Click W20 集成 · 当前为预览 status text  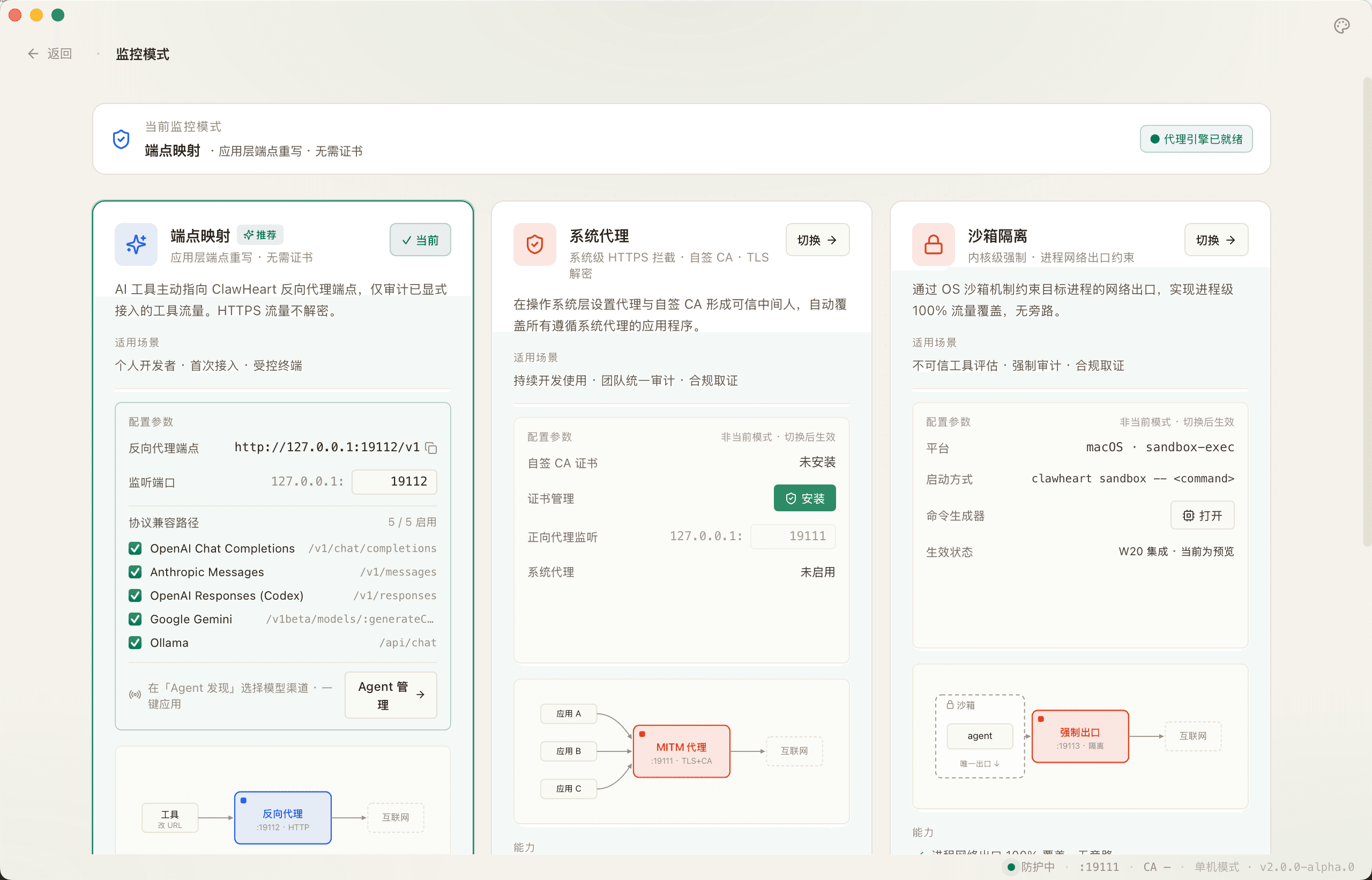coord(1176,551)
